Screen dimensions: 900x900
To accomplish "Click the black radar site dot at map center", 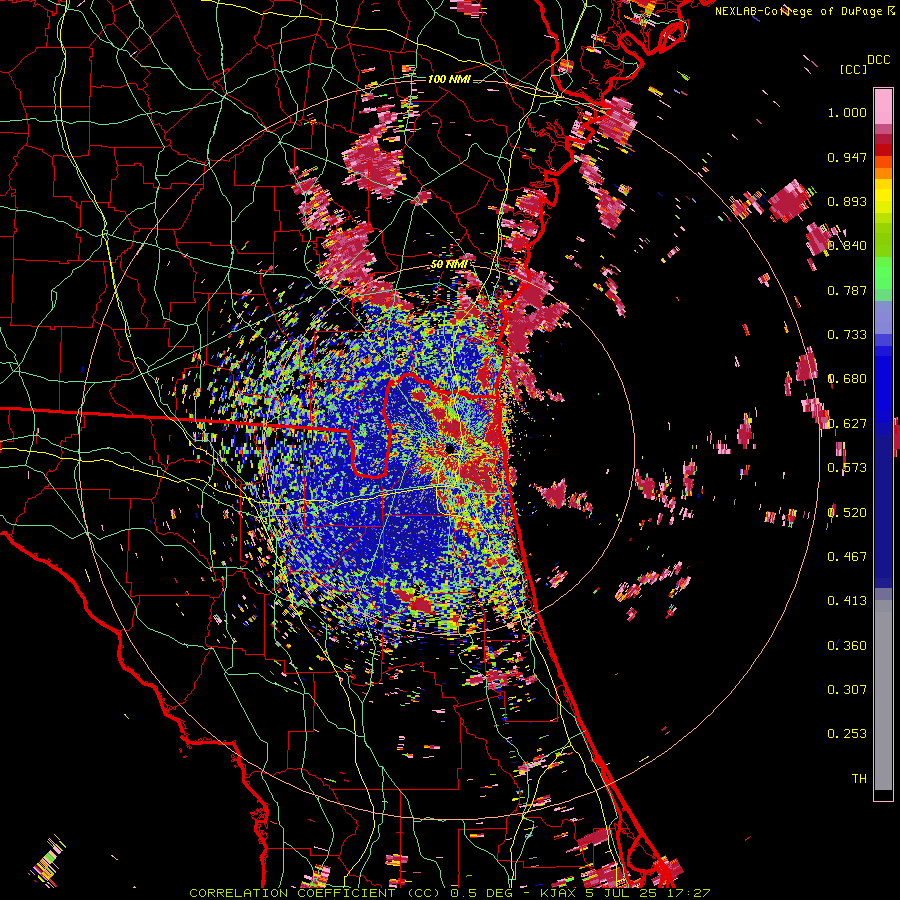I will pos(450,448).
